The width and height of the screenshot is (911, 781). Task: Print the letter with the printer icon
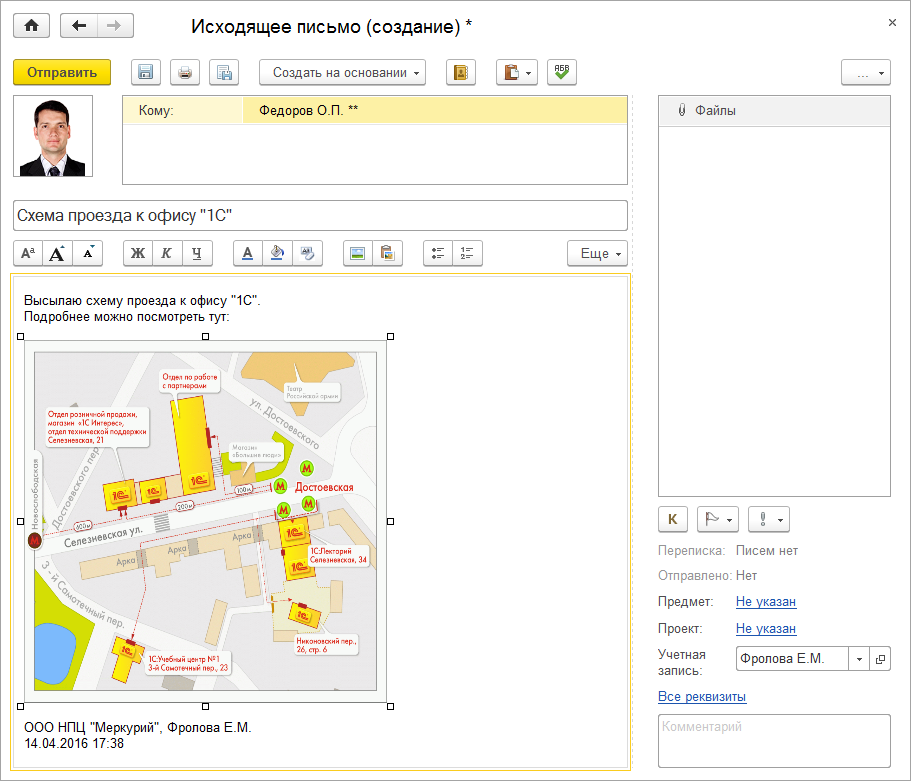pos(185,73)
